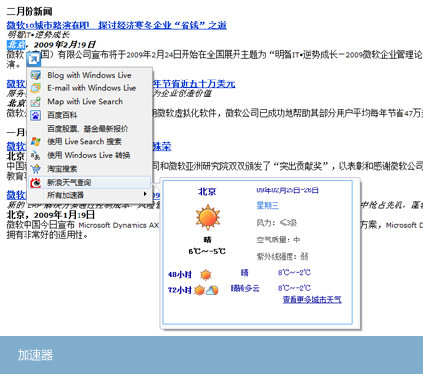
Task: Click the Taobao shopping cart icon
Action: (36, 169)
